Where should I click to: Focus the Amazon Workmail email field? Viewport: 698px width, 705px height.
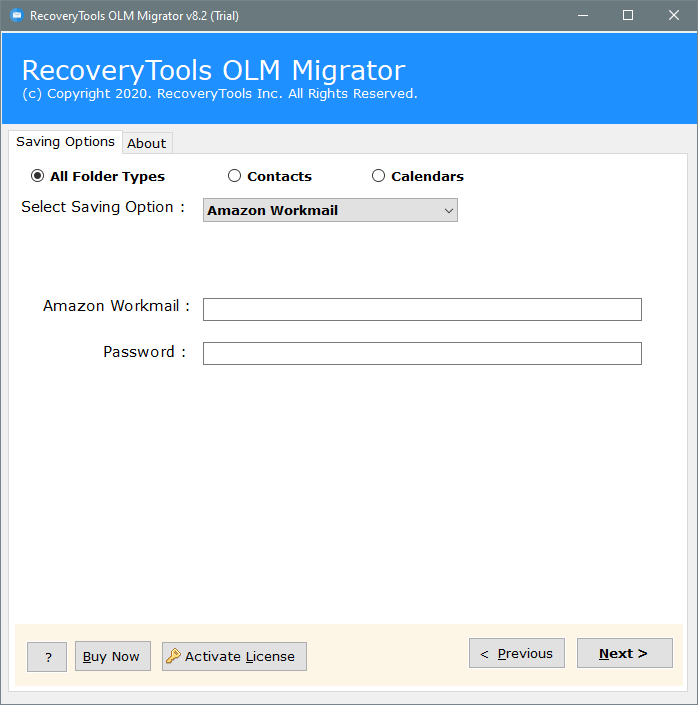[x=422, y=309]
